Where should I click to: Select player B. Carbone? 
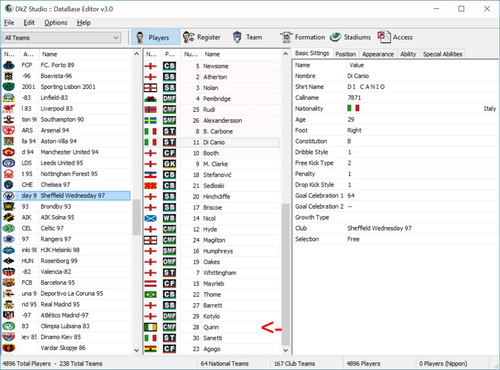pos(212,131)
